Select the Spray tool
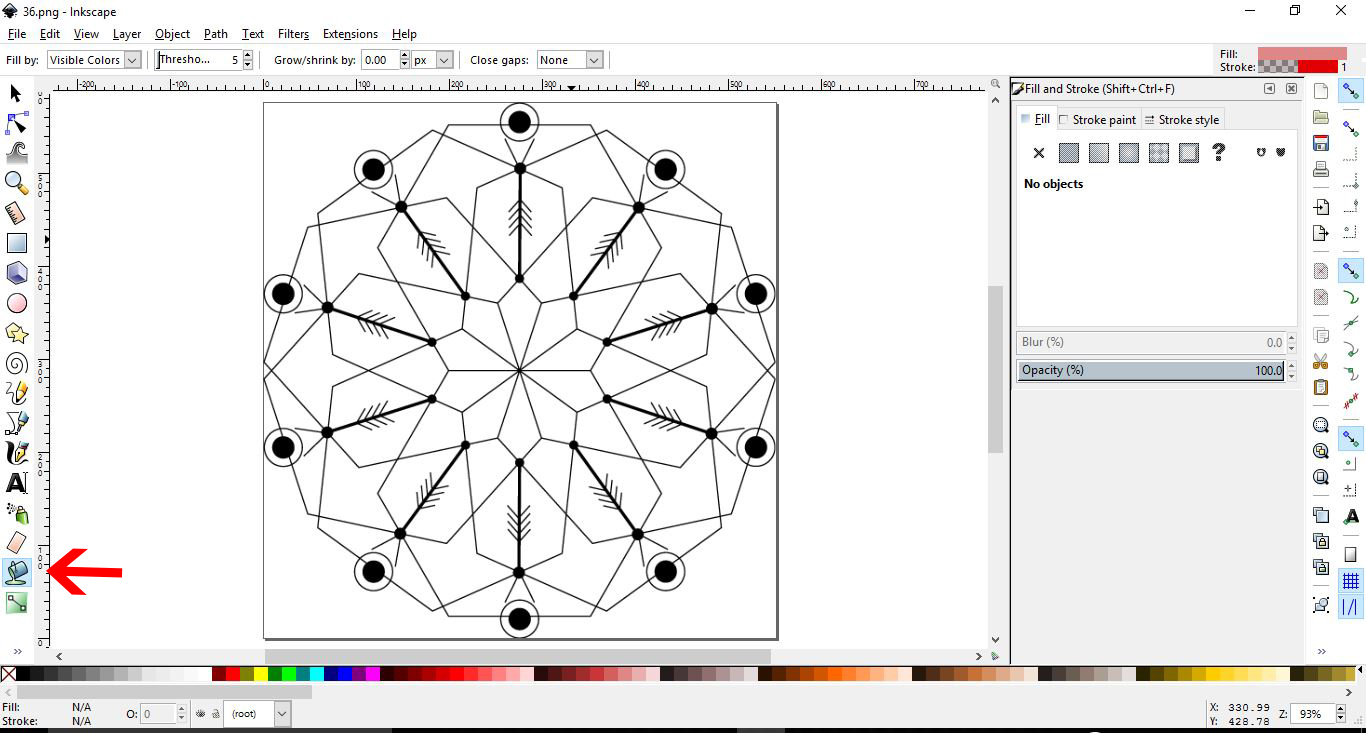Screen dimensions: 1366x733 [x=16, y=513]
